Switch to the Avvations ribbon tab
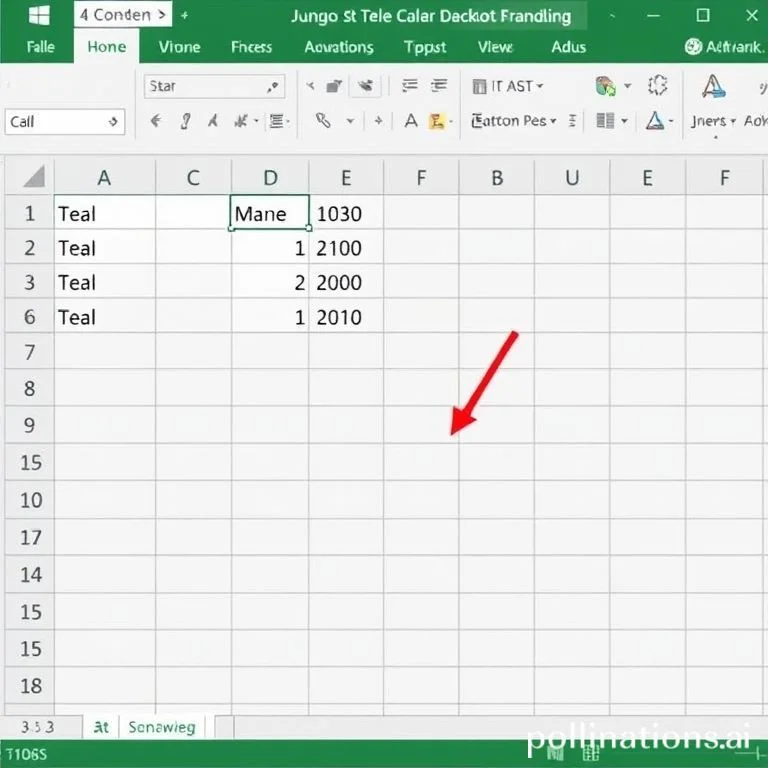Screen dimensions: 768x768 pos(339,46)
